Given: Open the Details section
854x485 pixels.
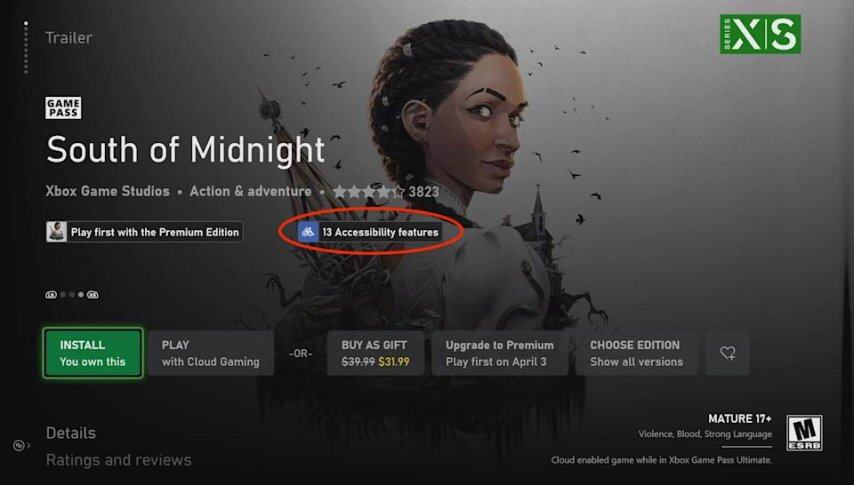Looking at the screenshot, I should point(71,433).
